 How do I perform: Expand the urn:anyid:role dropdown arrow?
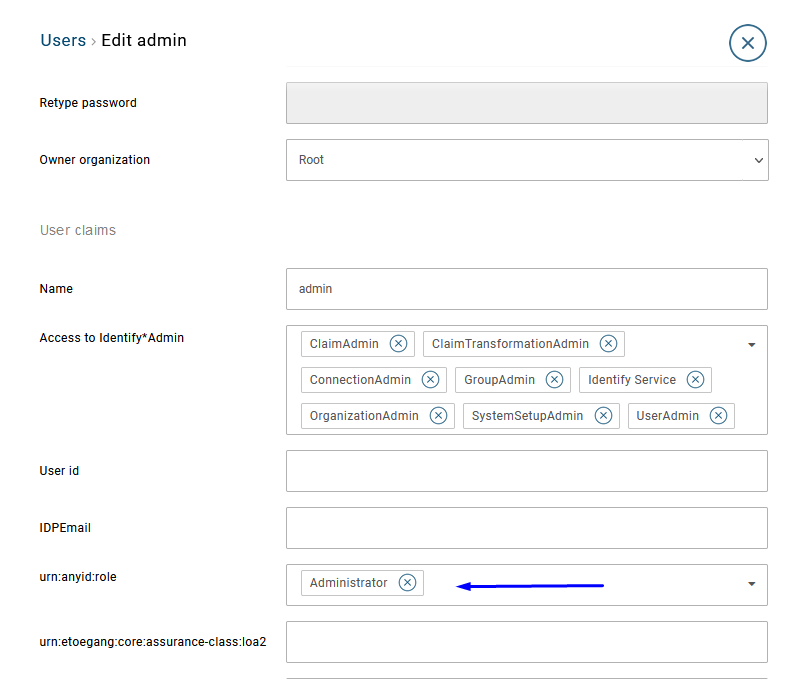pyautogui.click(x=752, y=584)
